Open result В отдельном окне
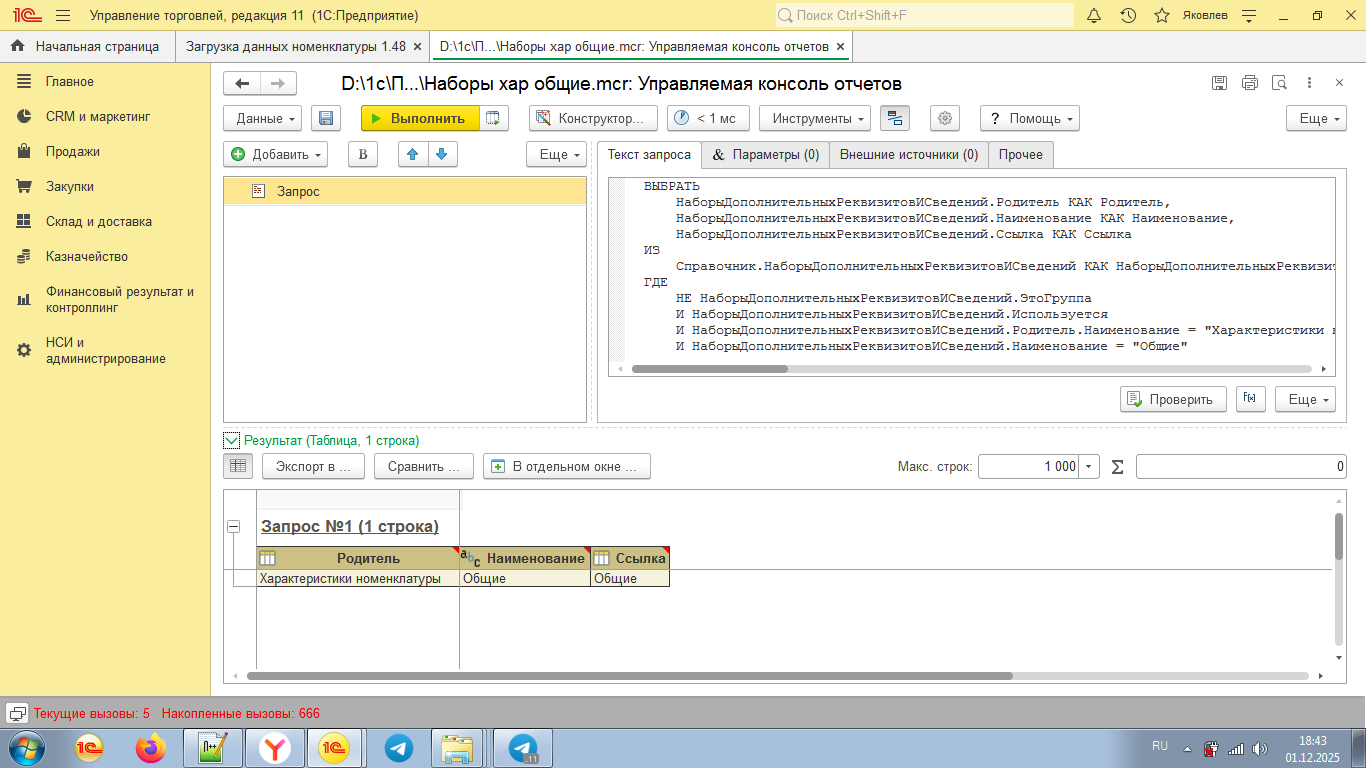Viewport: 1366px width, 768px height. tap(567, 466)
